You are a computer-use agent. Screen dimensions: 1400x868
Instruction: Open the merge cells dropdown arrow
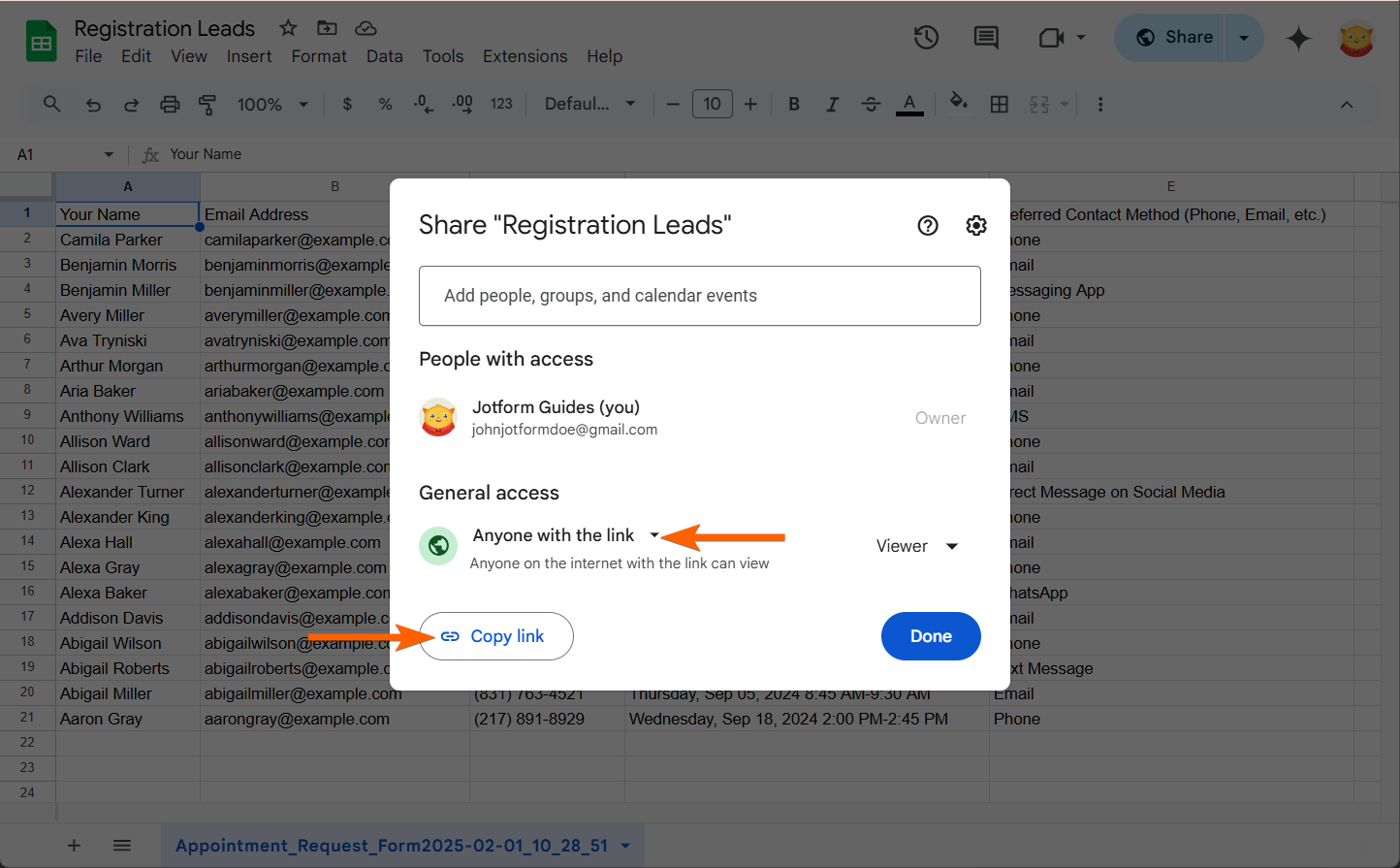tap(1065, 105)
